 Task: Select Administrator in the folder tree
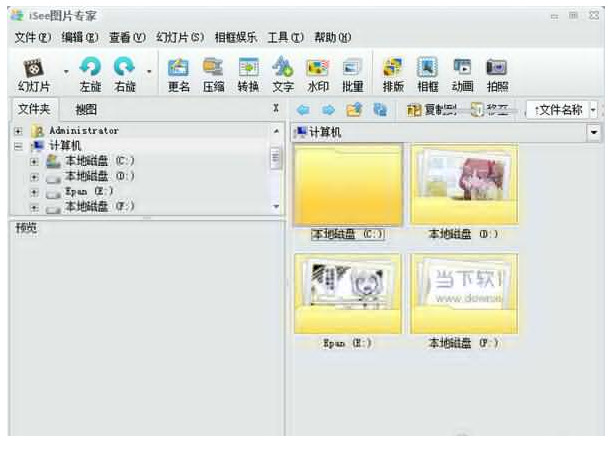84,130
